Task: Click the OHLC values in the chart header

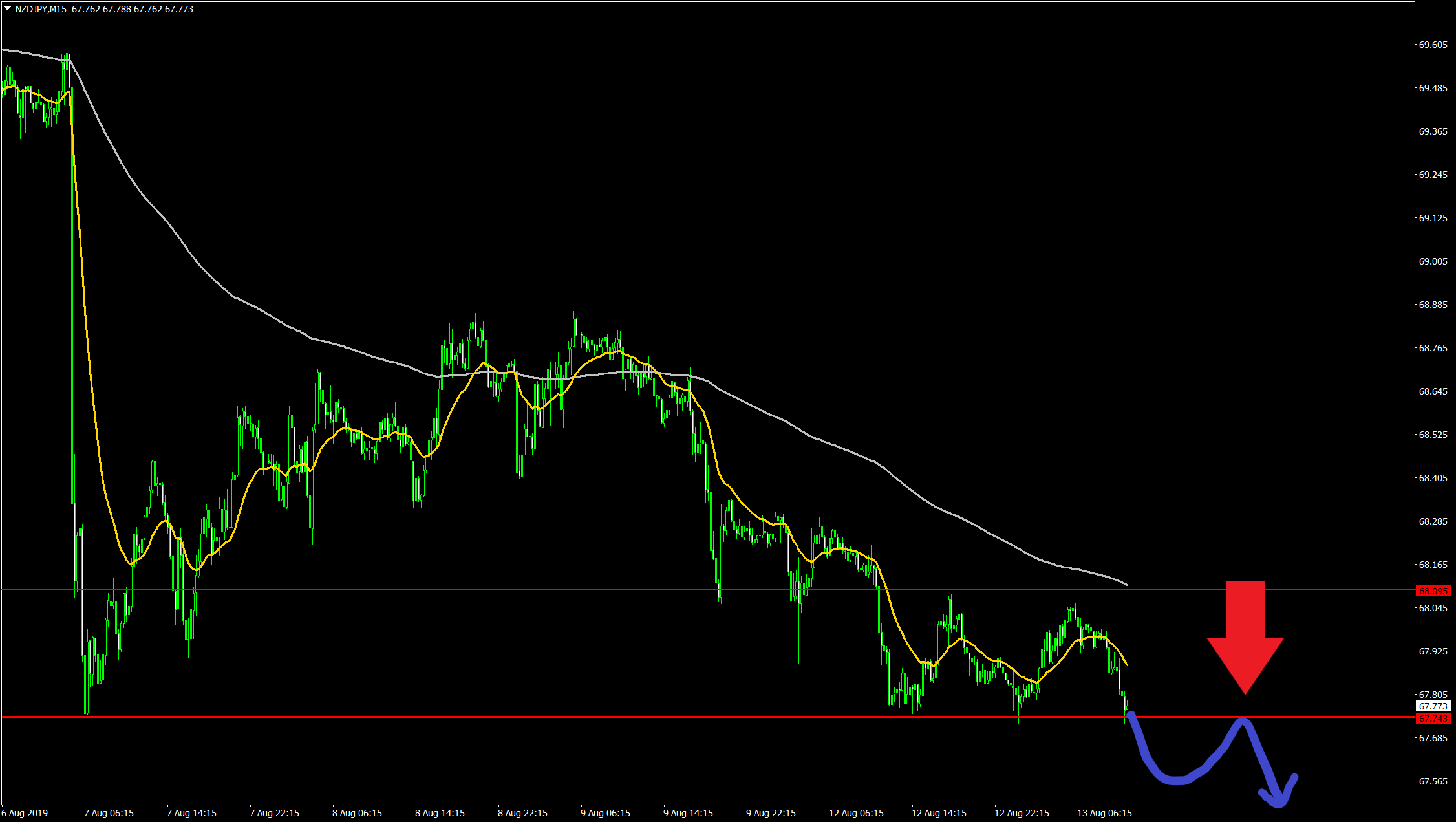Action: (133, 9)
